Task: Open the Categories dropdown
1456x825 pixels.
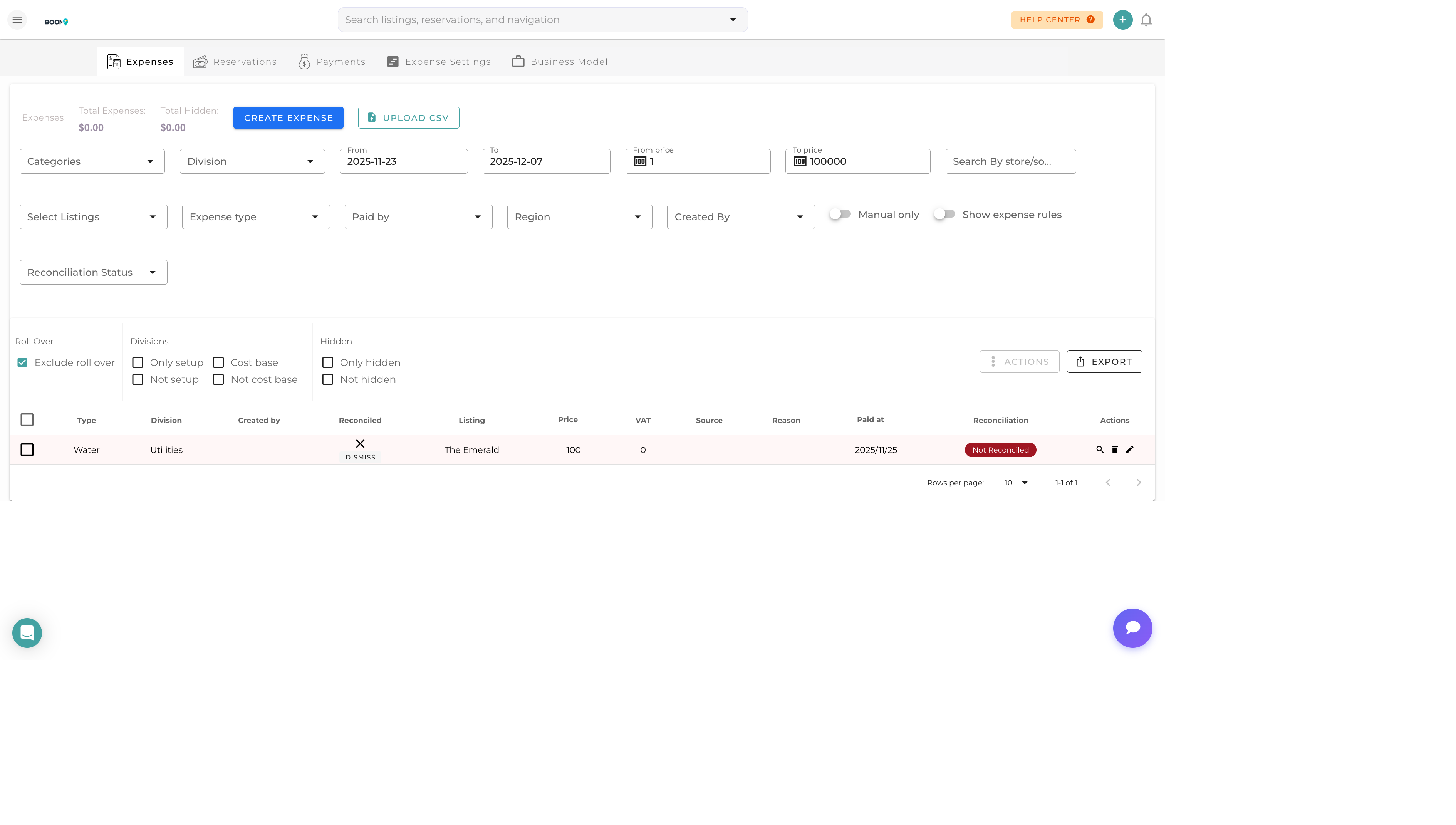Action: click(92, 161)
